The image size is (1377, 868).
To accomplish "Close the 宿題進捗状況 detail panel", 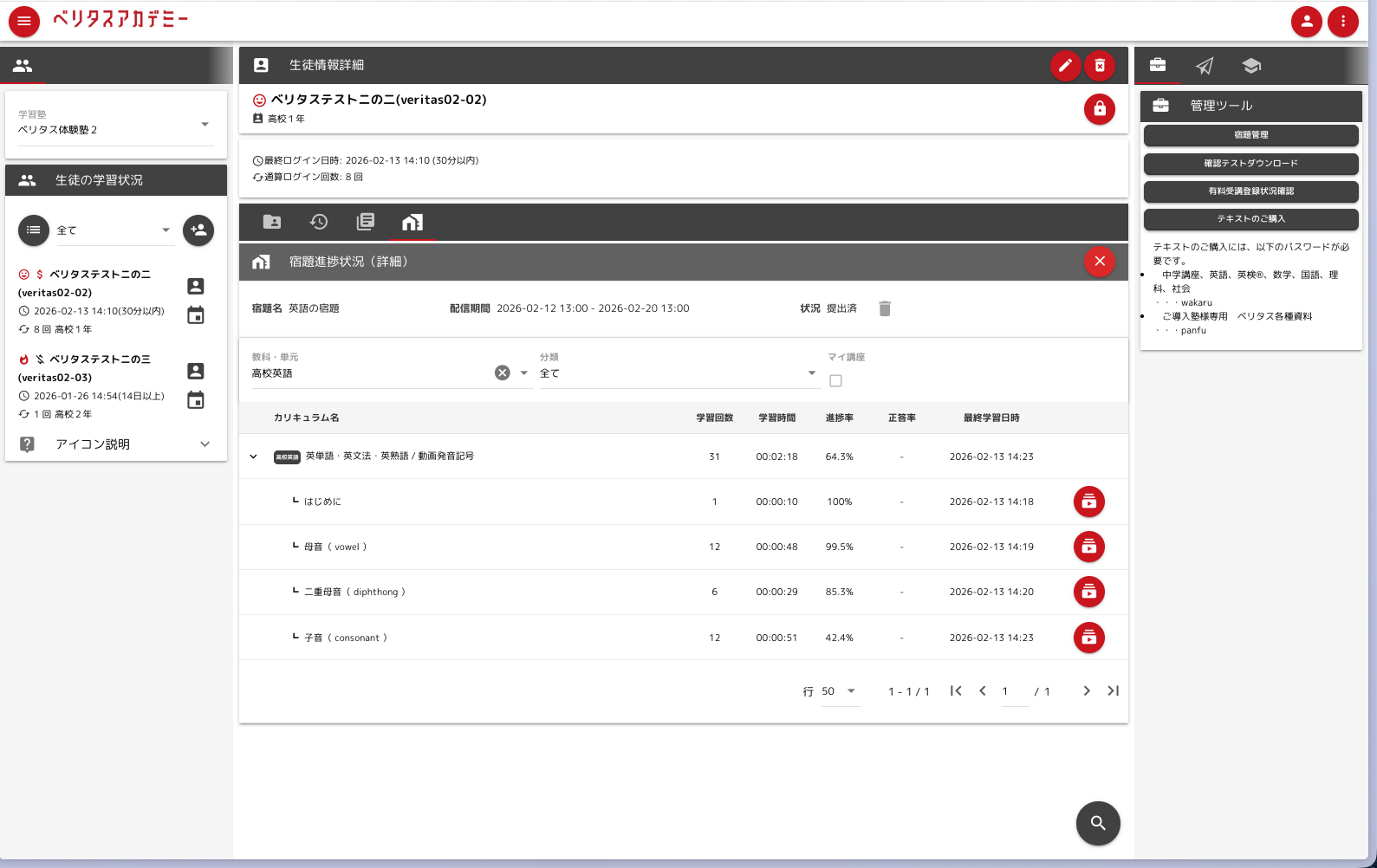I will tap(1099, 261).
